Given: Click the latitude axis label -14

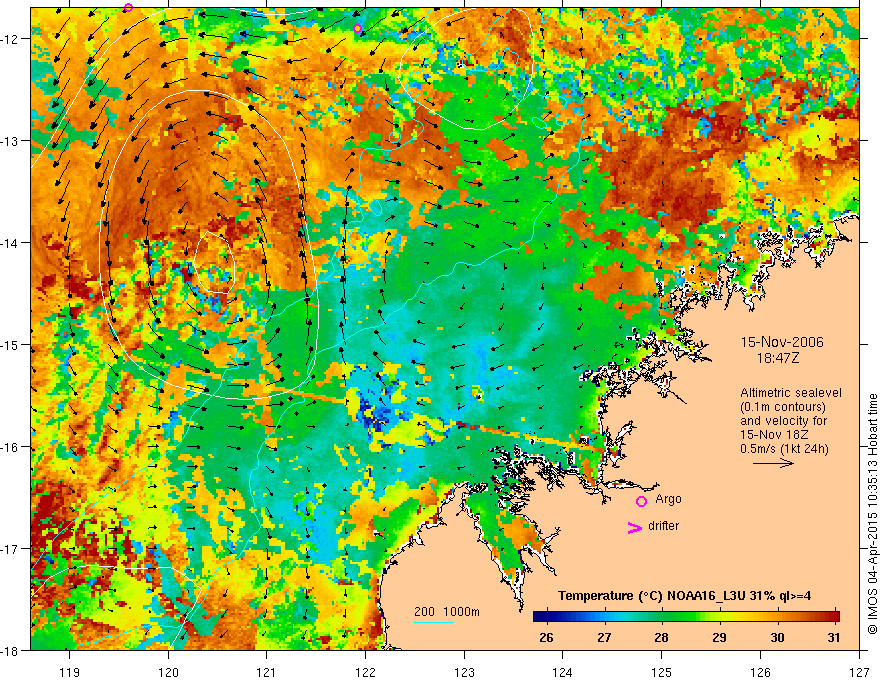Looking at the screenshot, I should (11, 243).
